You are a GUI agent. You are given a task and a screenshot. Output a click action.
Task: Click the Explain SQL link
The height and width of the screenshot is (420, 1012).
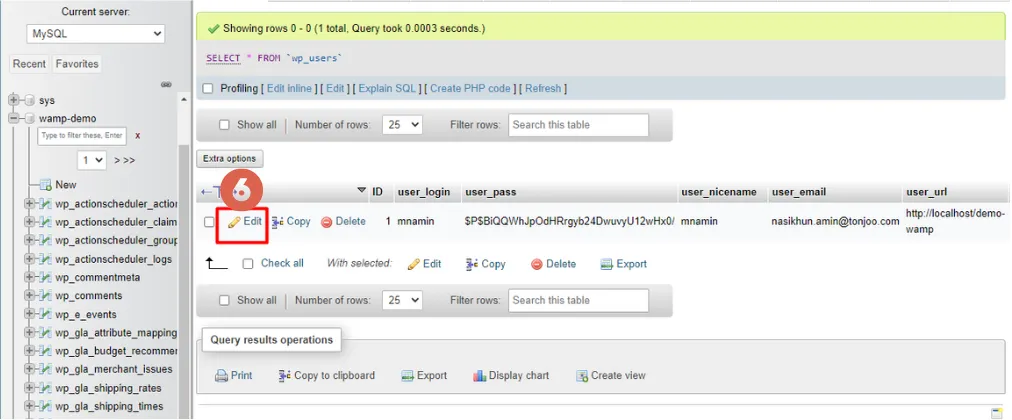387,88
